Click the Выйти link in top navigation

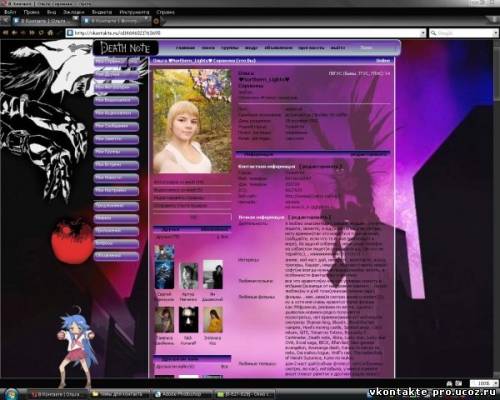(x=337, y=48)
